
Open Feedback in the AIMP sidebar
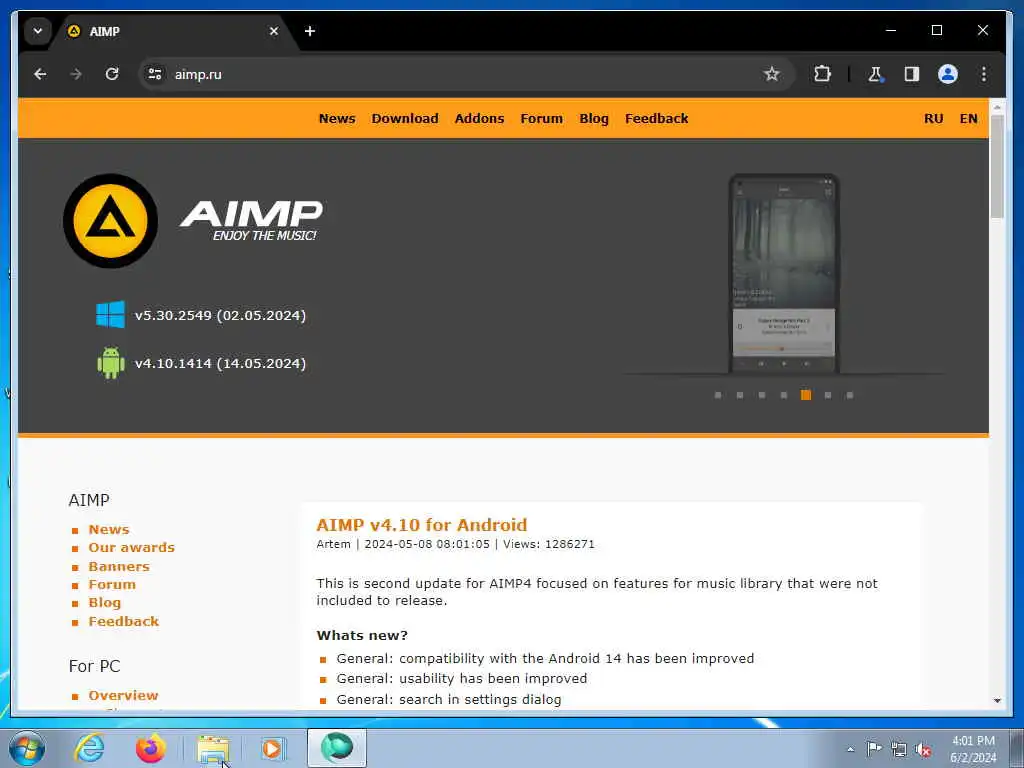pyautogui.click(x=123, y=622)
